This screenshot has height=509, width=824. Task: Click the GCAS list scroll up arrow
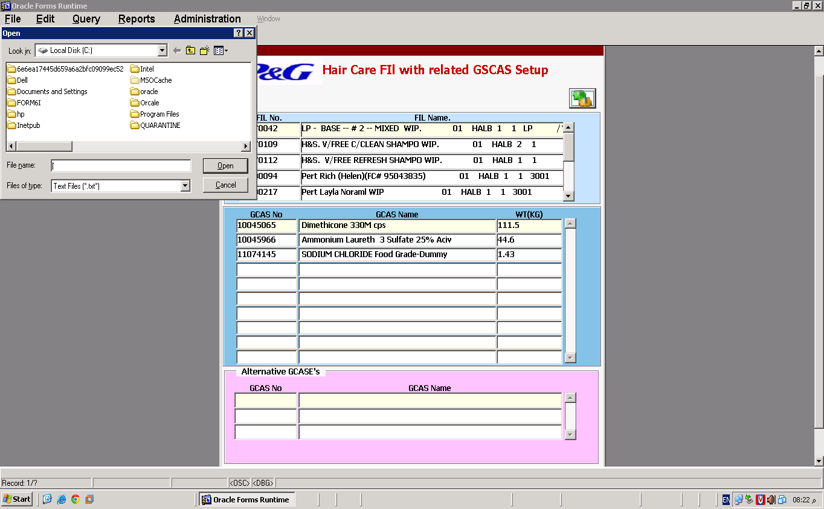(x=570, y=224)
